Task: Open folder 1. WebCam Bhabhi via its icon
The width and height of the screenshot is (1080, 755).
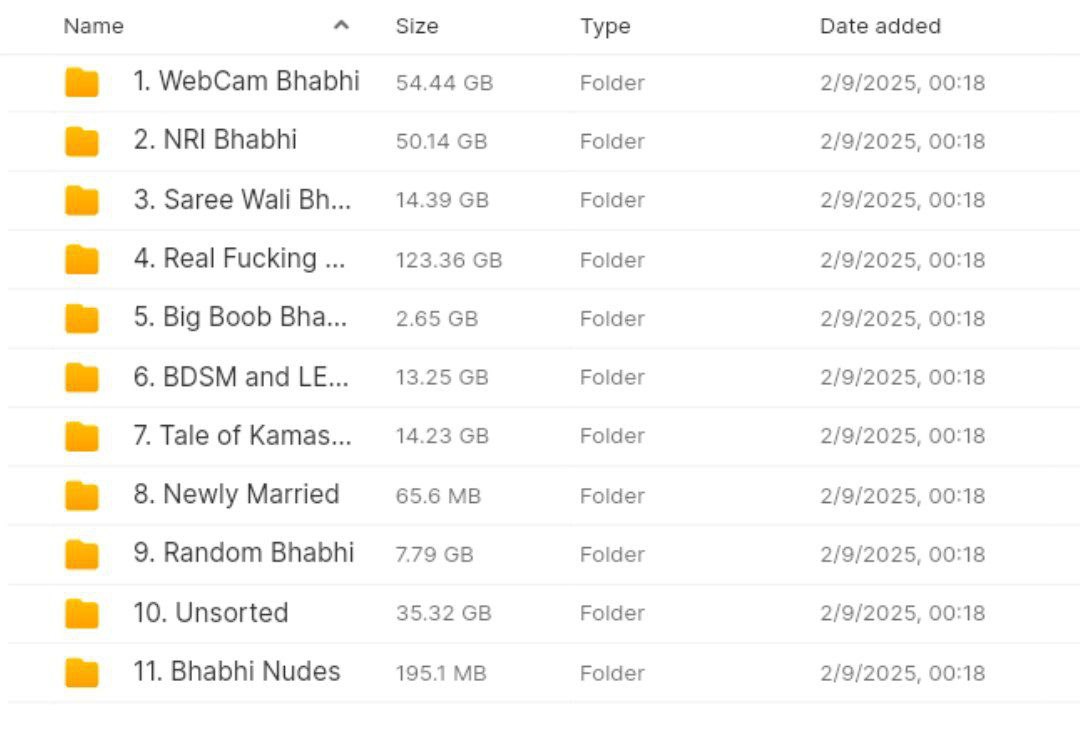Action: pos(81,82)
